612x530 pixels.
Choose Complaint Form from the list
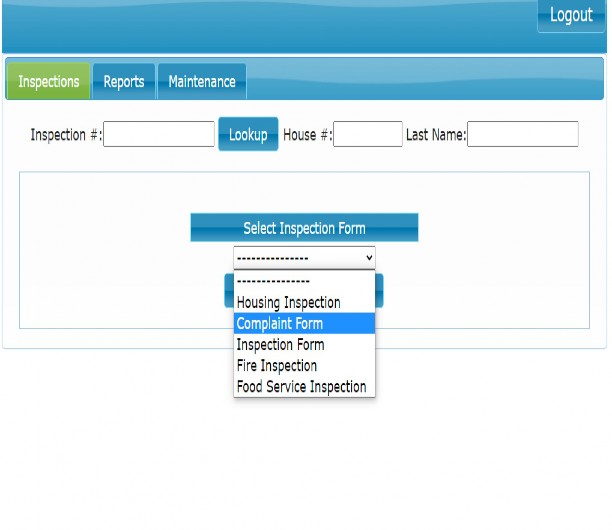(304, 324)
